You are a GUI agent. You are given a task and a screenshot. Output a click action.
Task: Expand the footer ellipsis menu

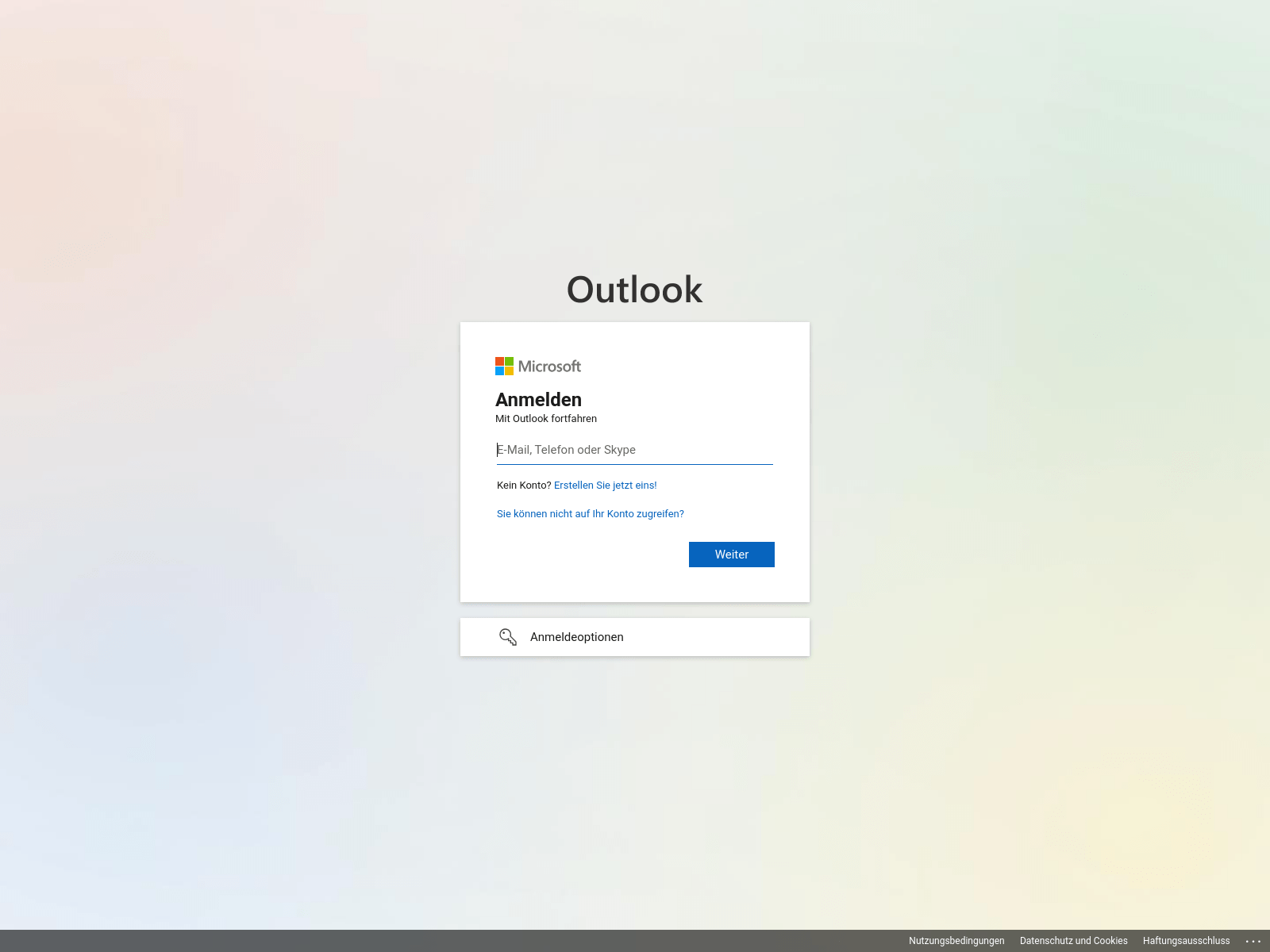[x=1253, y=941]
